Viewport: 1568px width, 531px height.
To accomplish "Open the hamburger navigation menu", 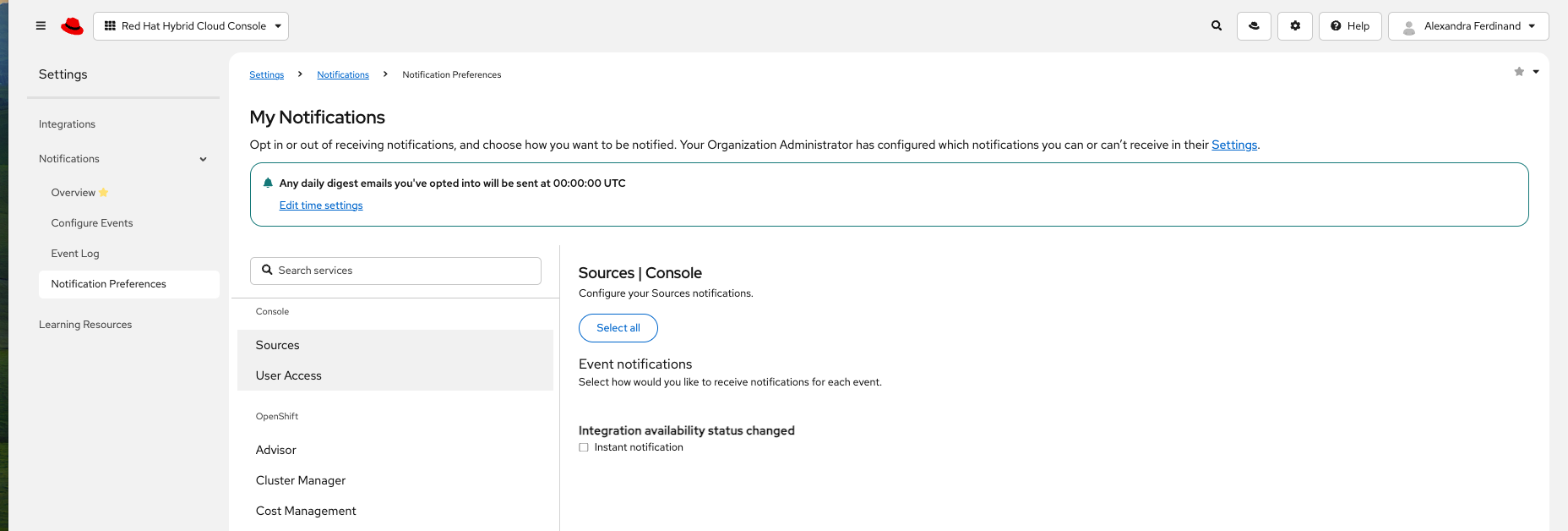I will tap(41, 26).
